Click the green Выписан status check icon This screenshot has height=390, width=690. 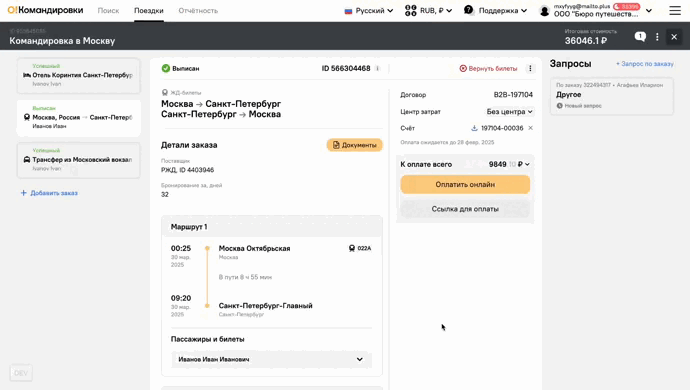click(165, 68)
